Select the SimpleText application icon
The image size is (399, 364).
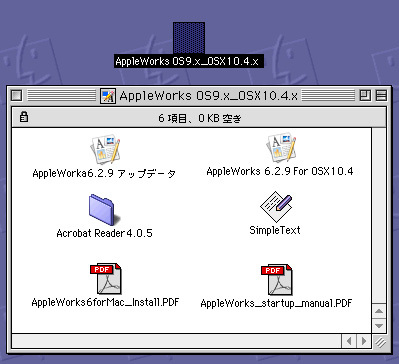click(x=276, y=207)
